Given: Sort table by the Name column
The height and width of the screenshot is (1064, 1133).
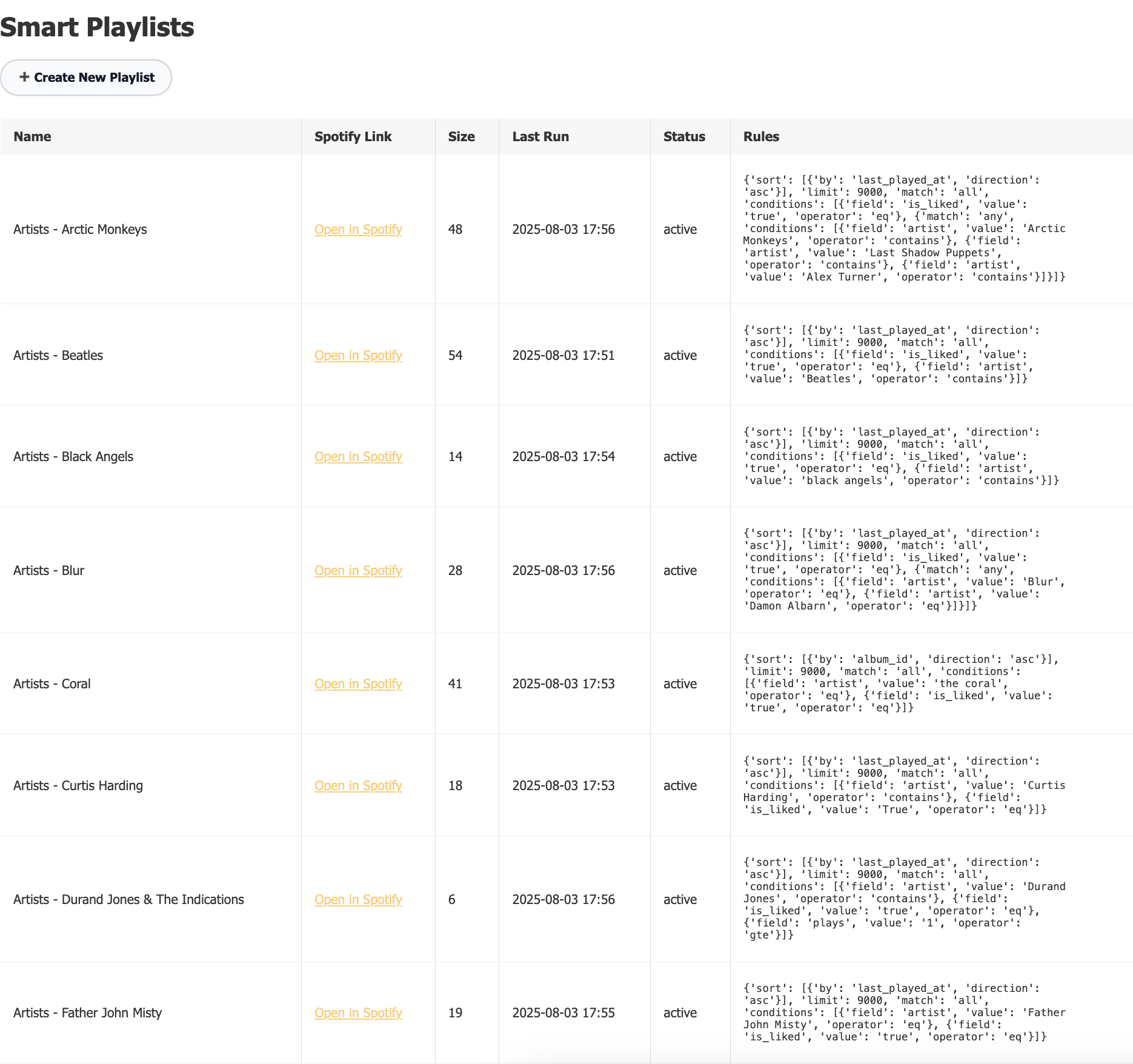Looking at the screenshot, I should point(32,136).
